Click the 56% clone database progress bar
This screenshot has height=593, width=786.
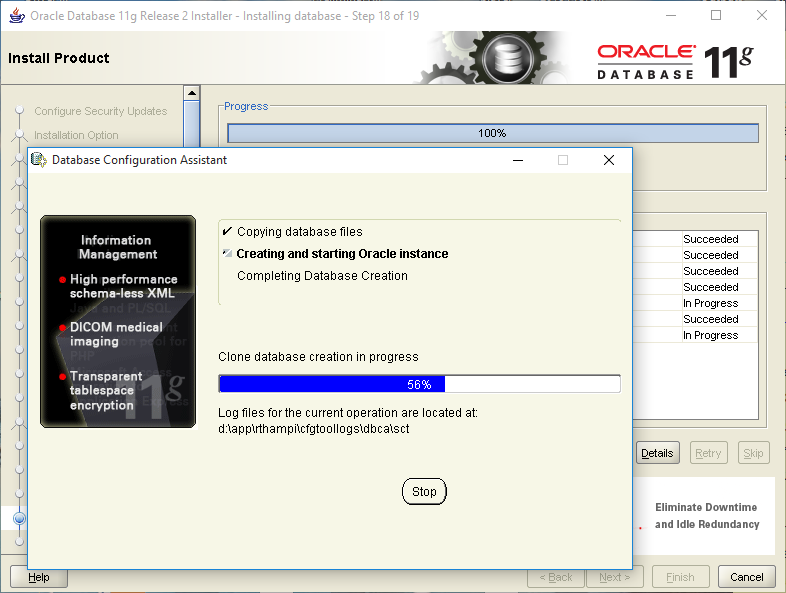click(x=420, y=384)
